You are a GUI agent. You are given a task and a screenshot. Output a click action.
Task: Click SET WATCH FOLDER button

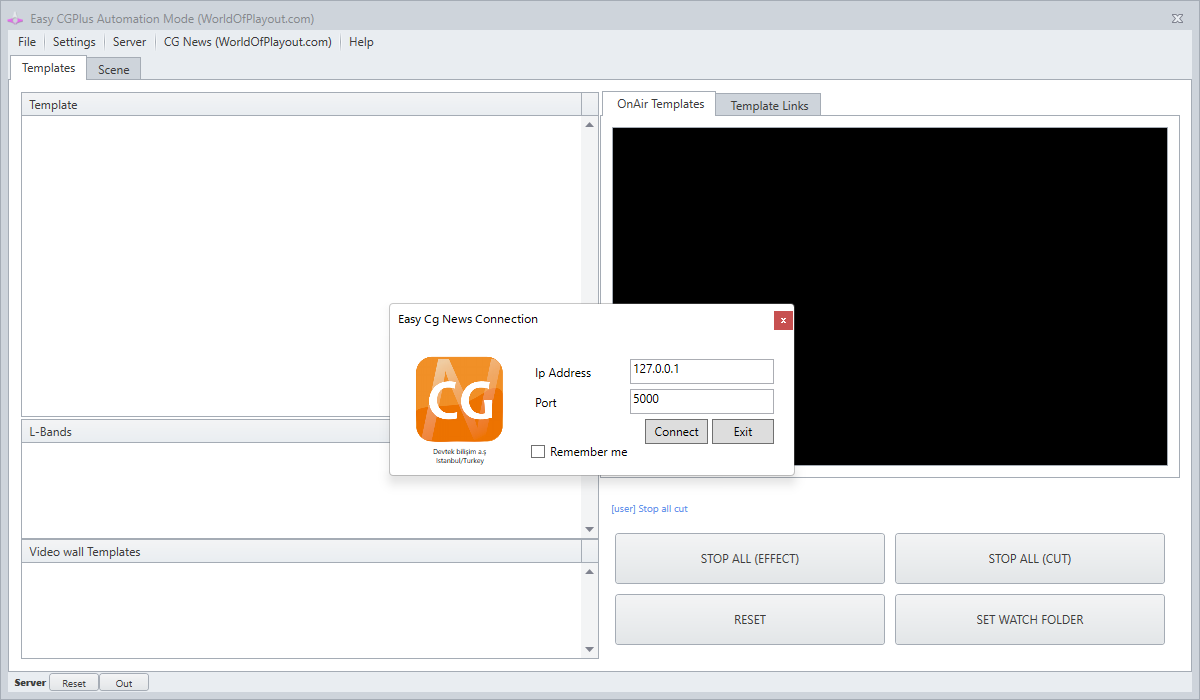click(1030, 620)
